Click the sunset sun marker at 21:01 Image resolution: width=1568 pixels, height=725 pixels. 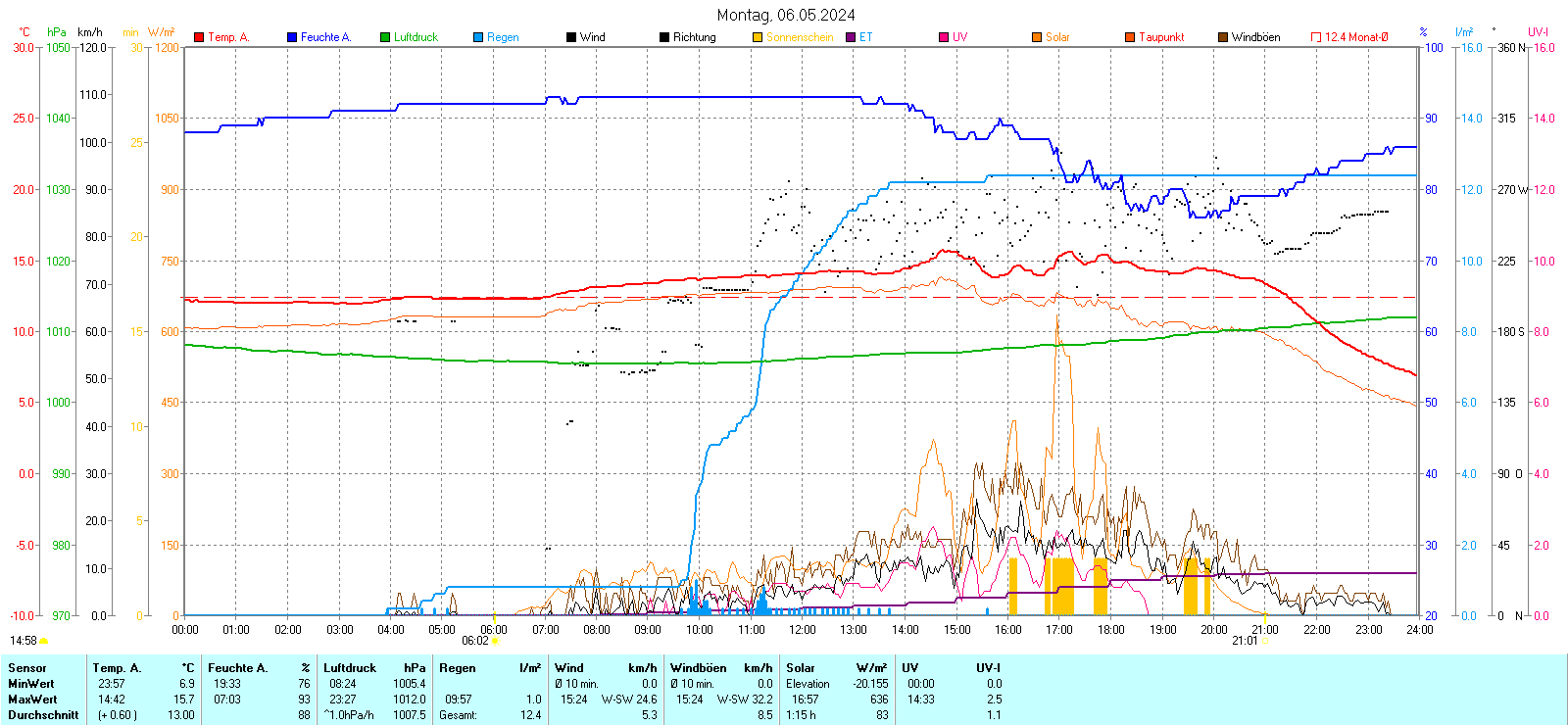(1264, 641)
